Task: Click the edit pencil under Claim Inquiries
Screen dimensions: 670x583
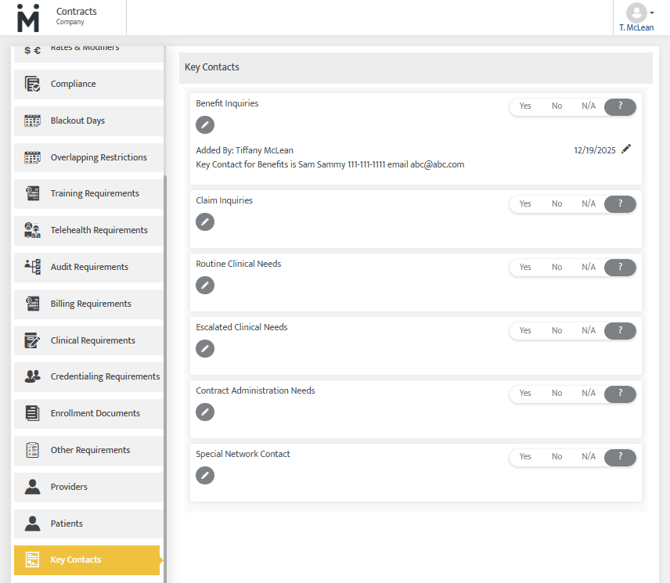Action: coord(205,222)
